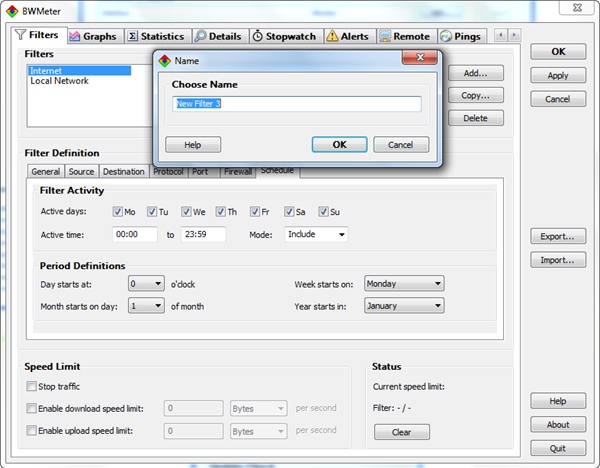Open the Year starts in dropdown

point(403,306)
